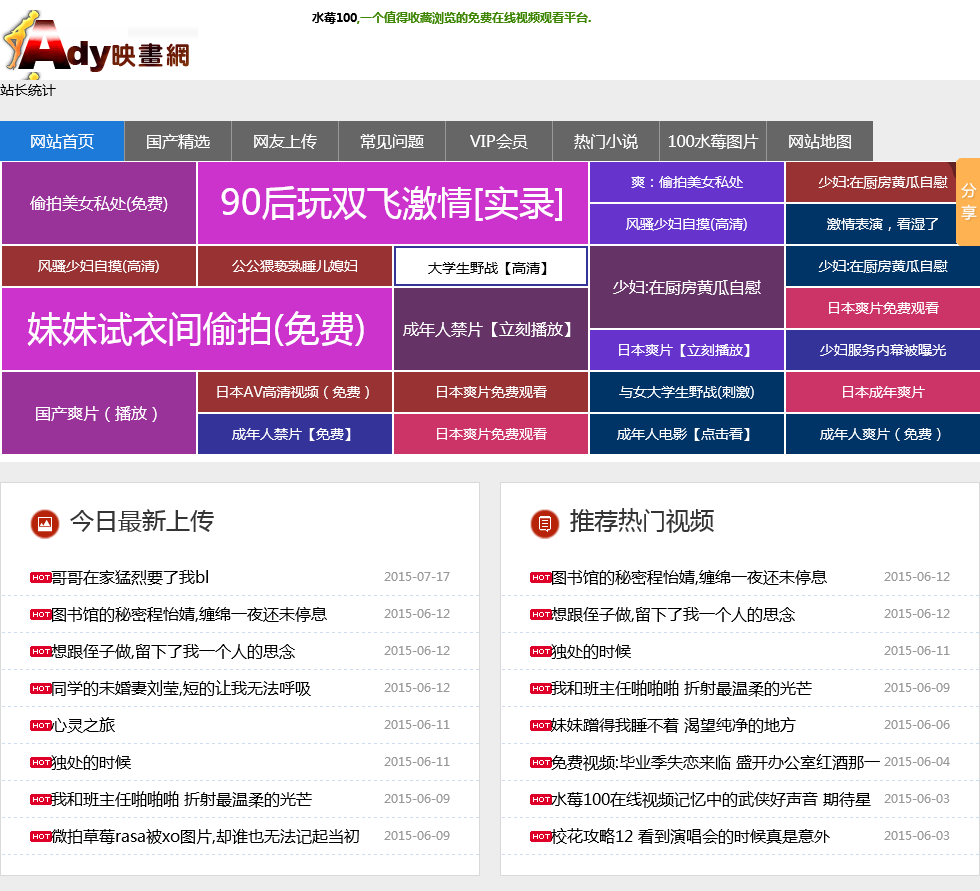Viewport: 980px width, 891px height.
Task: Click the 站长统计 link
Action: click(x=28, y=90)
